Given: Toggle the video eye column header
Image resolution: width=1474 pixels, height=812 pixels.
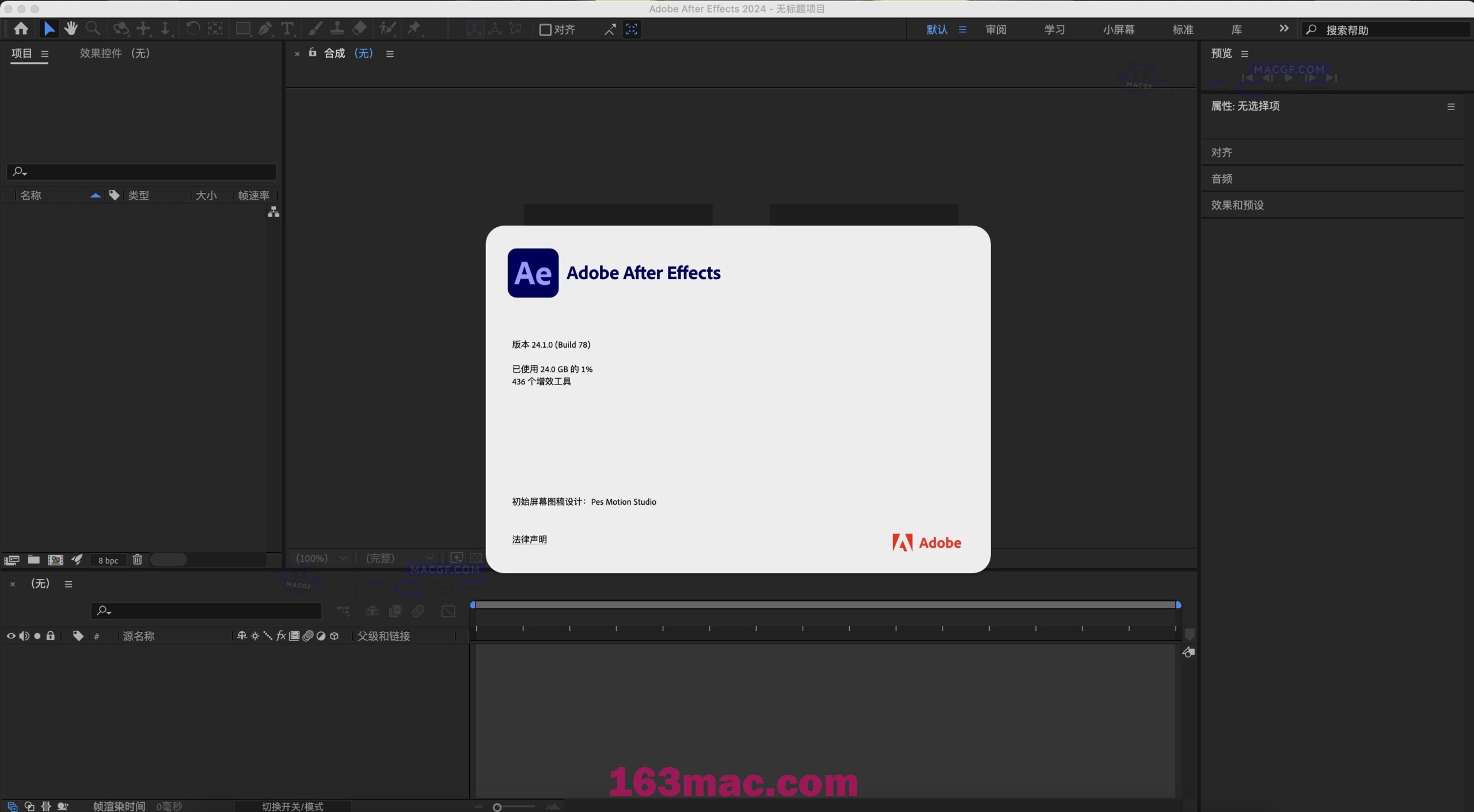Looking at the screenshot, I should click(x=10, y=636).
